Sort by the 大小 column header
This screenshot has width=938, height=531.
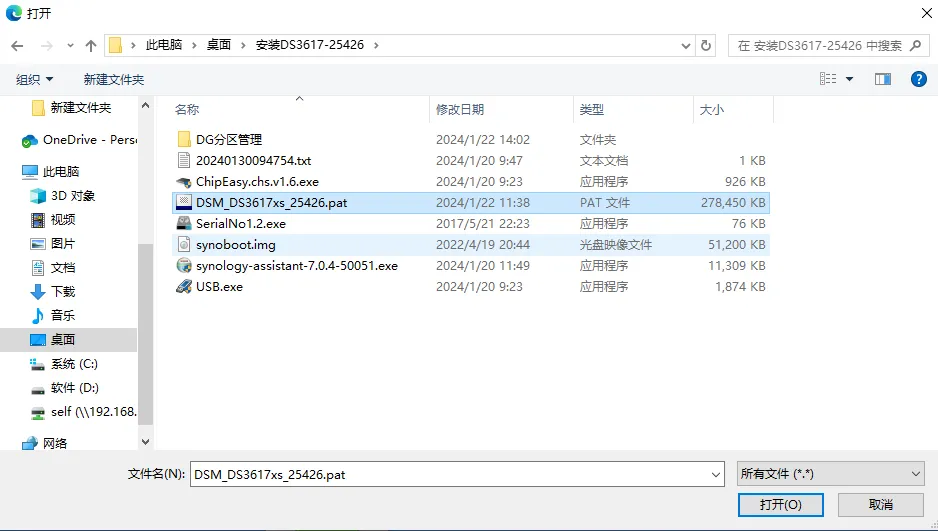712,109
